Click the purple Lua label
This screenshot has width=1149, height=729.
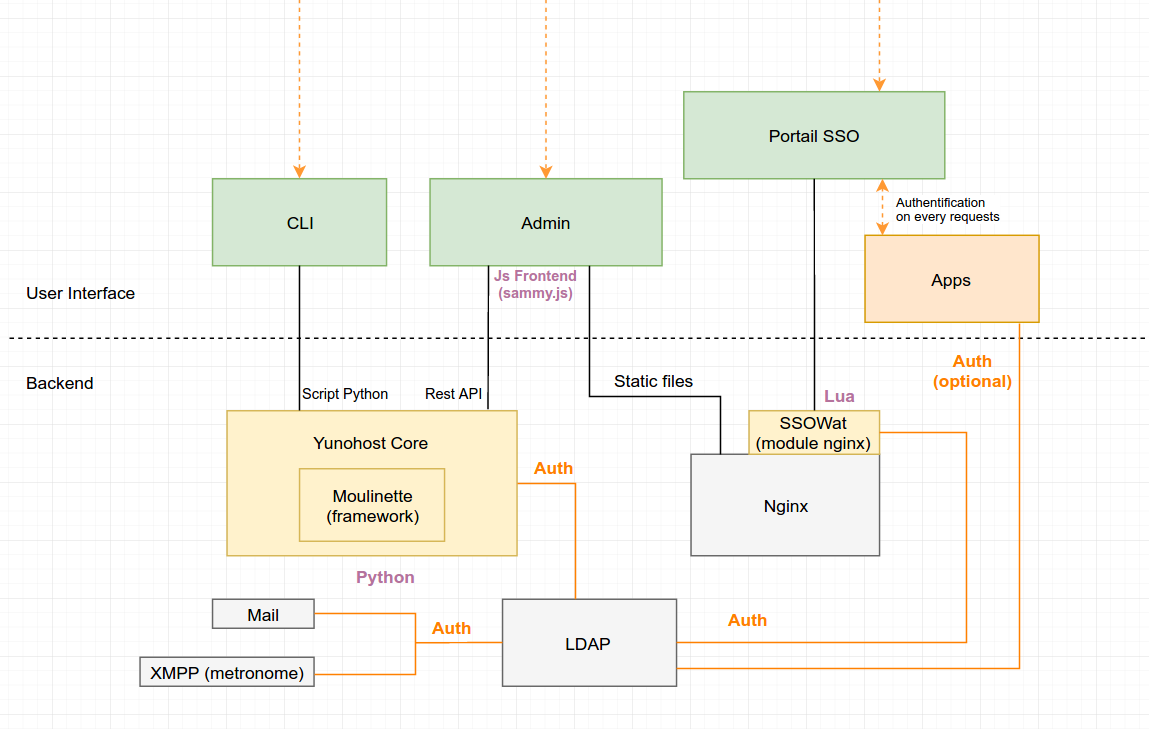point(839,396)
